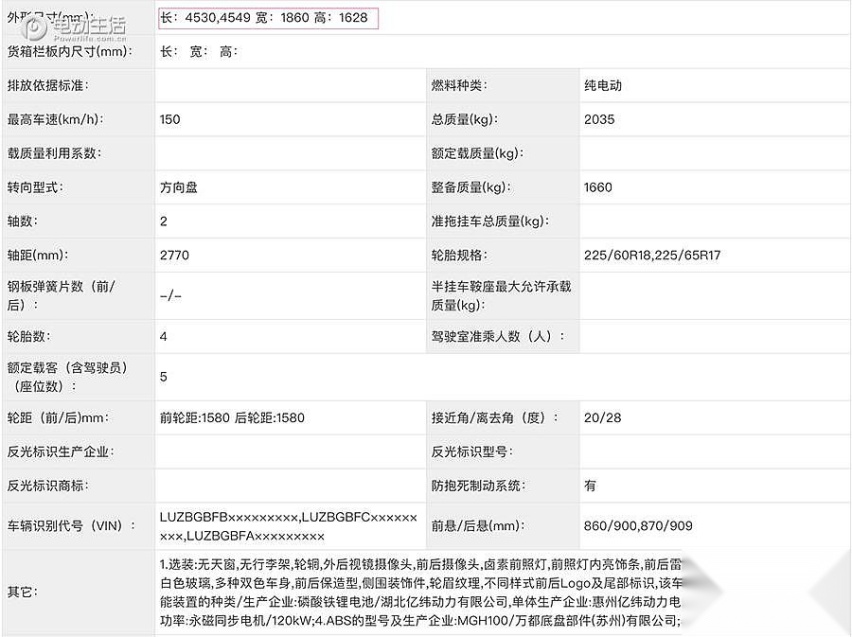Viewport: 852px width, 637px height.
Task: Select the leaf spring value -/-
Action: [x=171, y=296]
